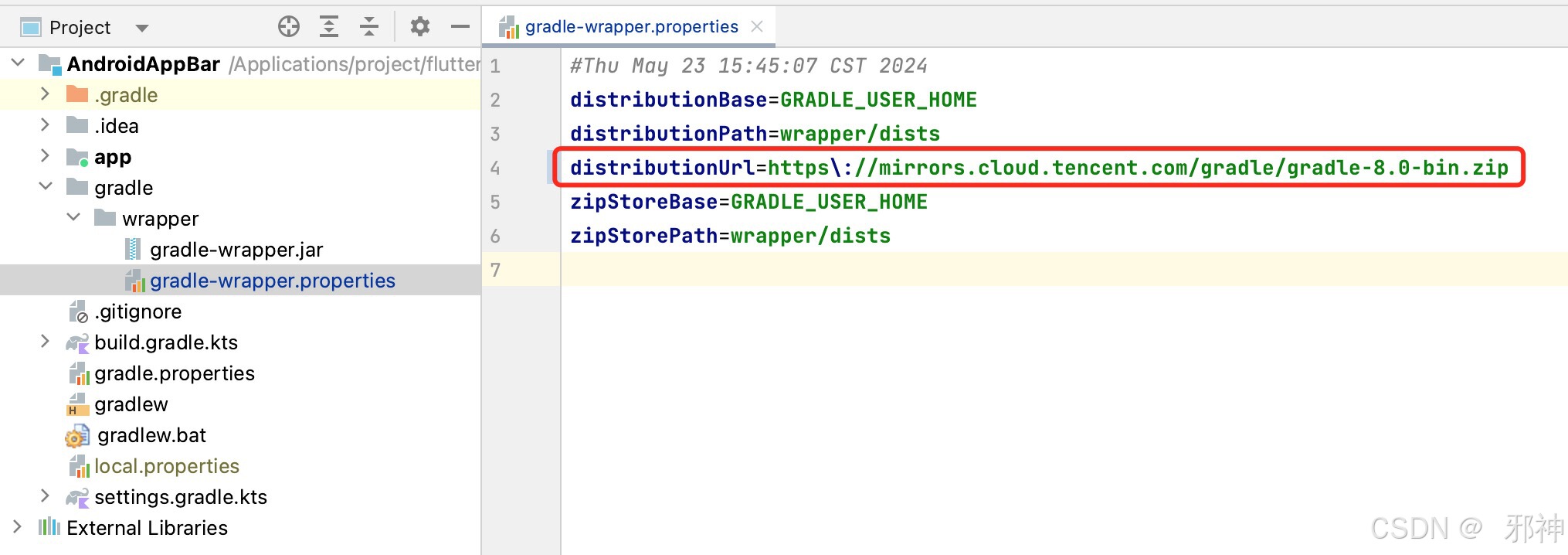Screen dimensions: 1568x555
Task: Click the zipStorePath=wrapper/dists line
Action: click(x=730, y=236)
